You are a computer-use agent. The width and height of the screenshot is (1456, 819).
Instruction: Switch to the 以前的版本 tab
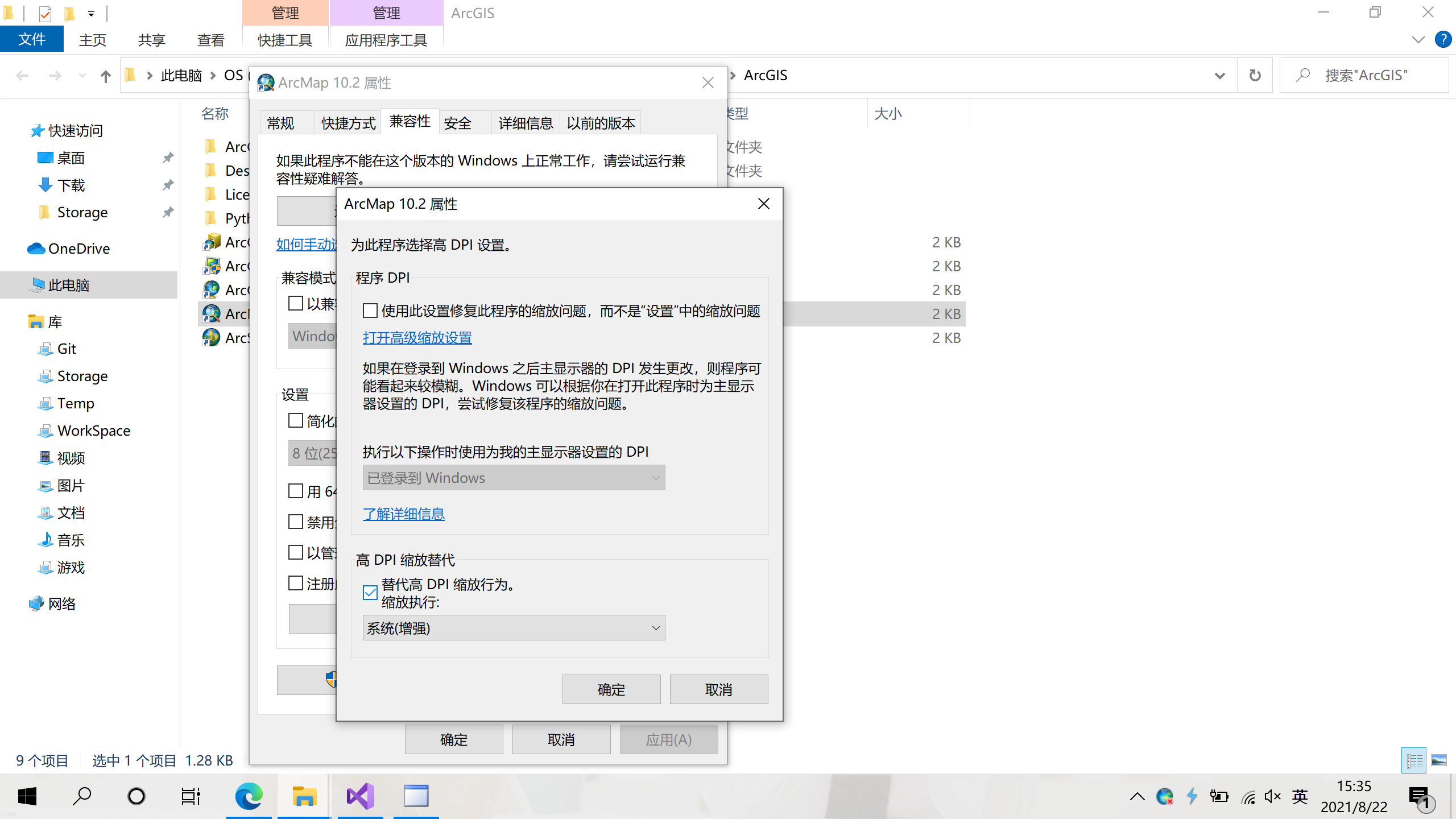coord(601,123)
